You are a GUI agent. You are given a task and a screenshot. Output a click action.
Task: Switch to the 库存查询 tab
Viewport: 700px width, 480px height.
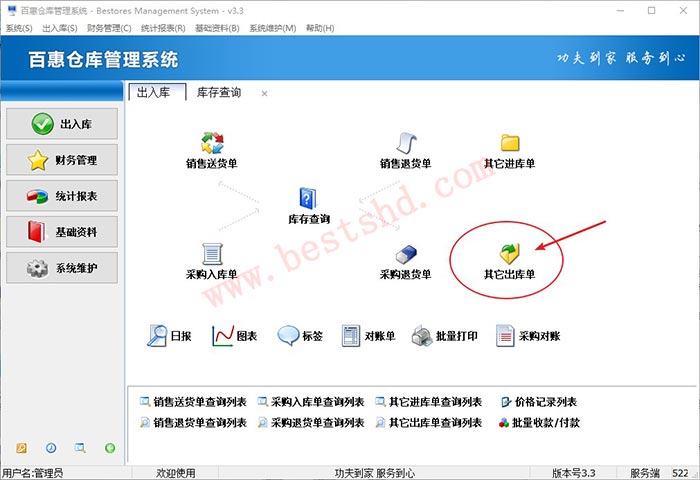tap(219, 92)
